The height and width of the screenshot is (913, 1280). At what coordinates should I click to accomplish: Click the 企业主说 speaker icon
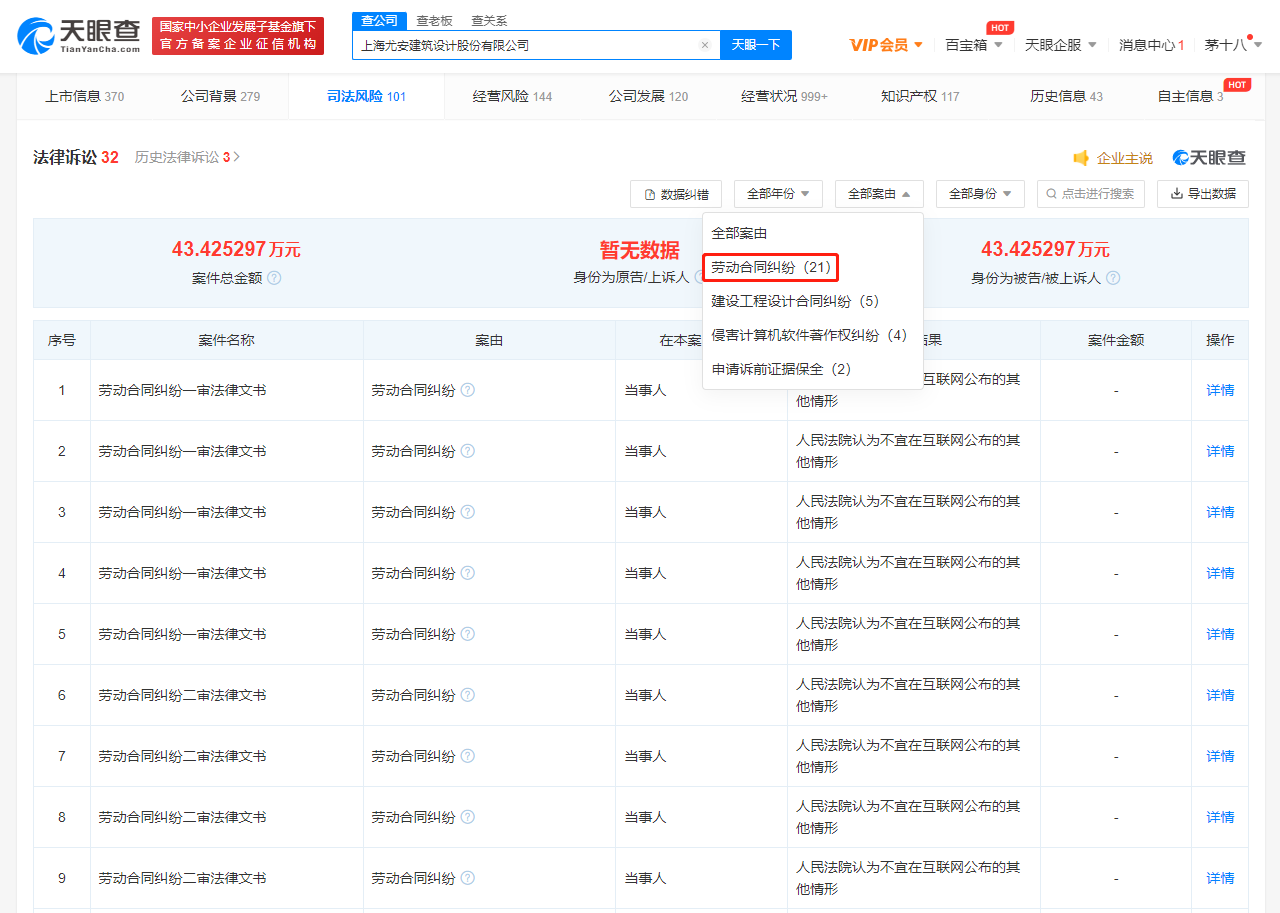click(x=1081, y=158)
